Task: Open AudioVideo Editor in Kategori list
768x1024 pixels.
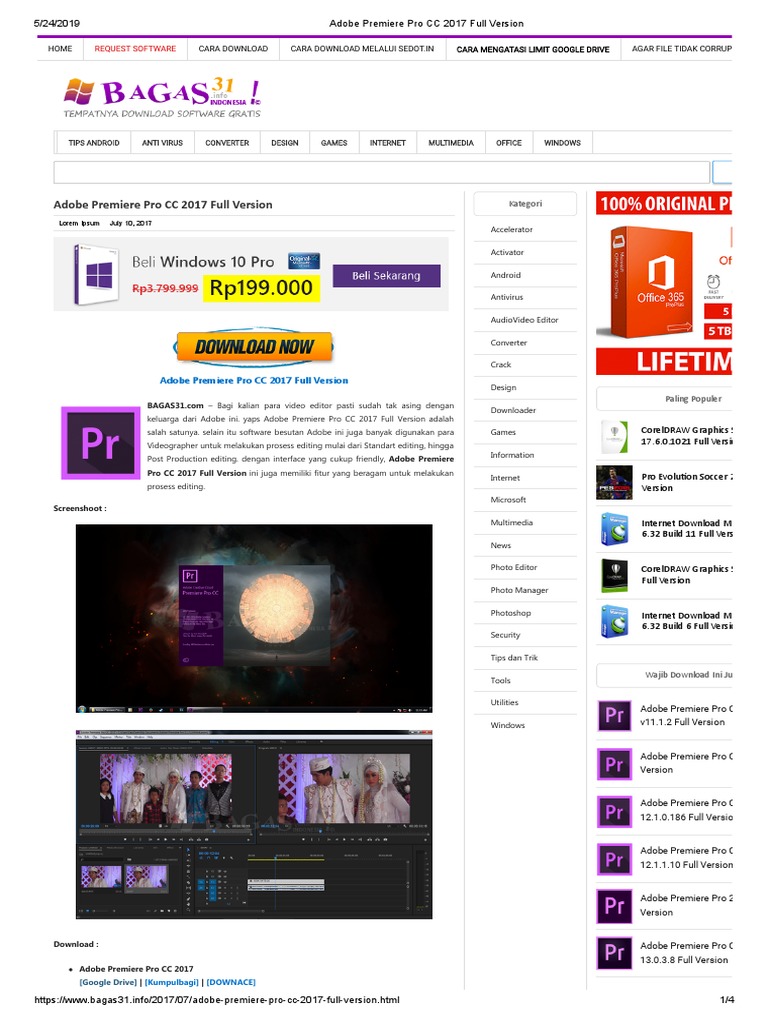Action: point(524,320)
